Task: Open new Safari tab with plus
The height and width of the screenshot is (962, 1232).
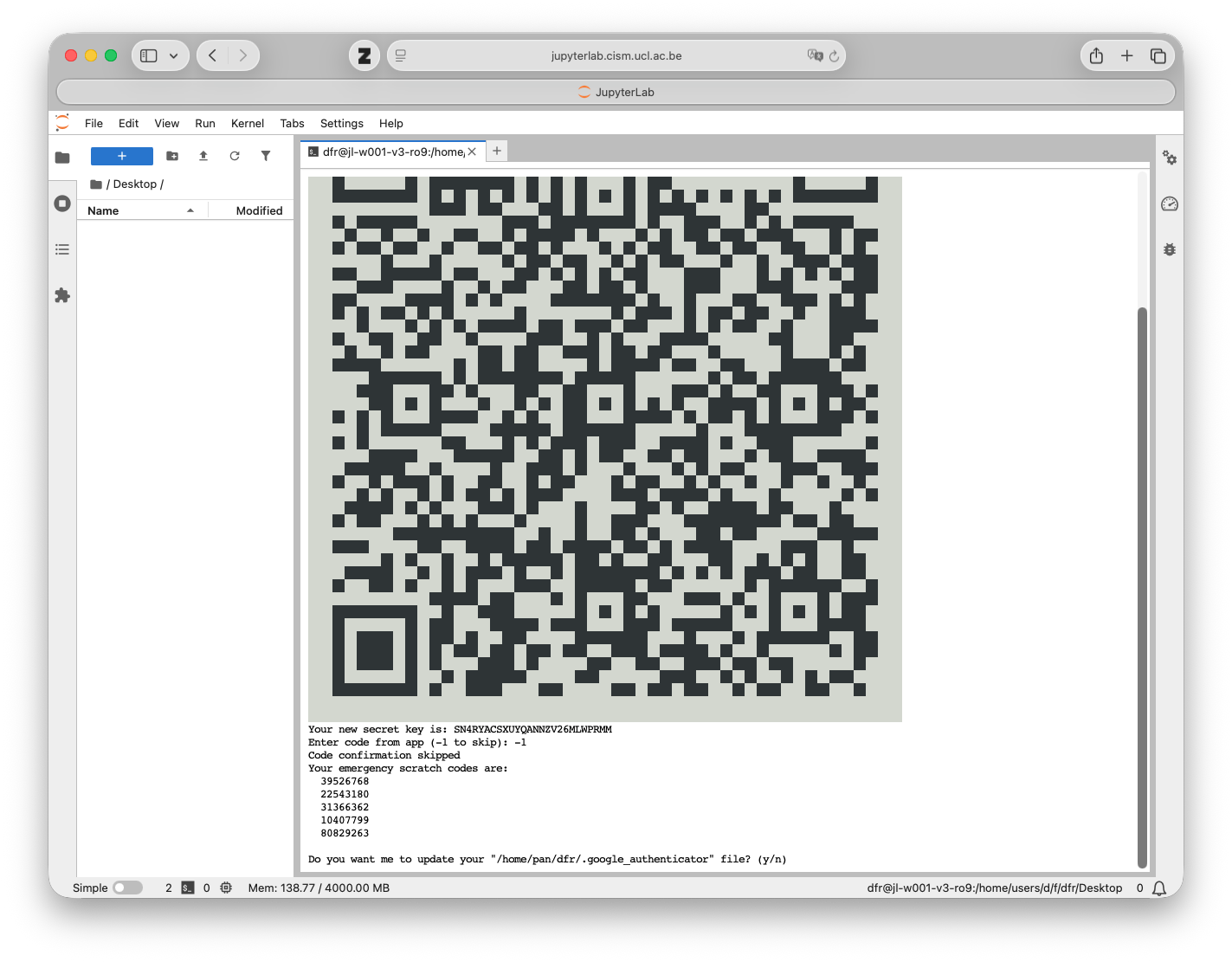Action: pos(1127,55)
